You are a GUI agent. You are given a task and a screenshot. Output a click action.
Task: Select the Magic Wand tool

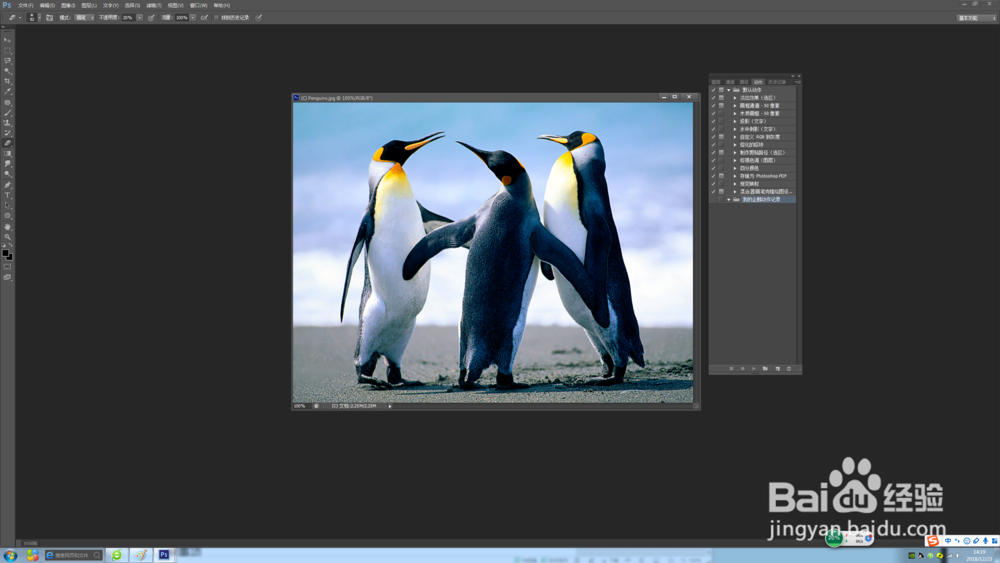click(8, 71)
